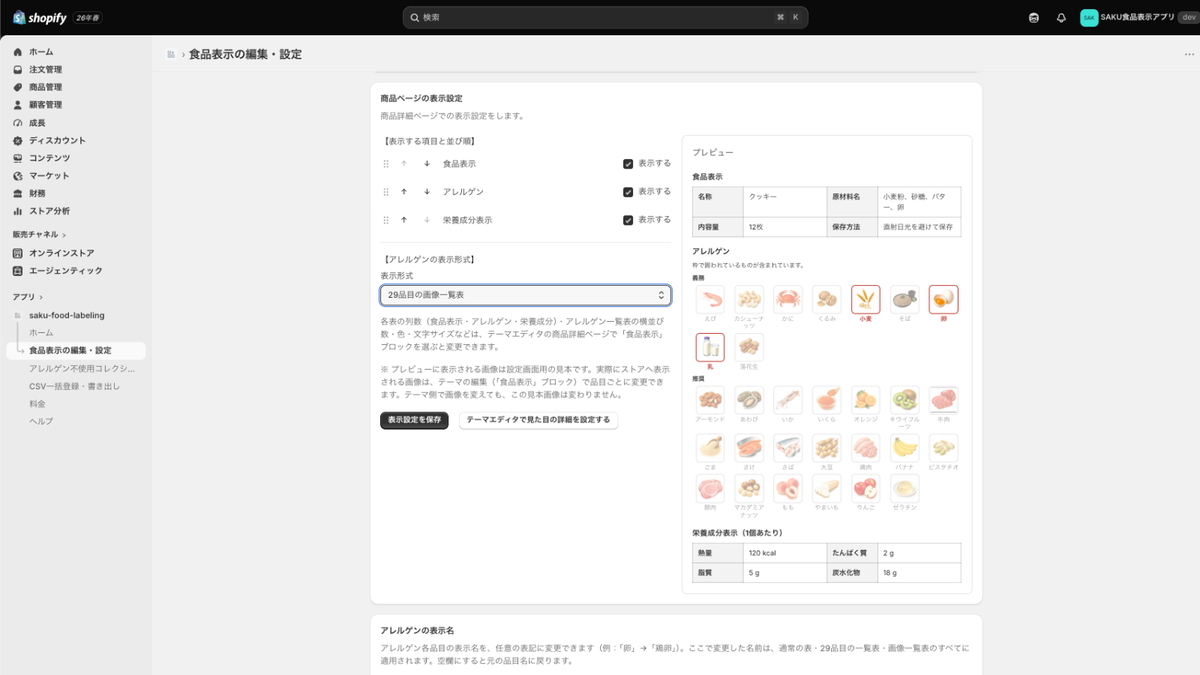
Task: Click the アレルゲンの表示名 heading
Action: [417, 631]
